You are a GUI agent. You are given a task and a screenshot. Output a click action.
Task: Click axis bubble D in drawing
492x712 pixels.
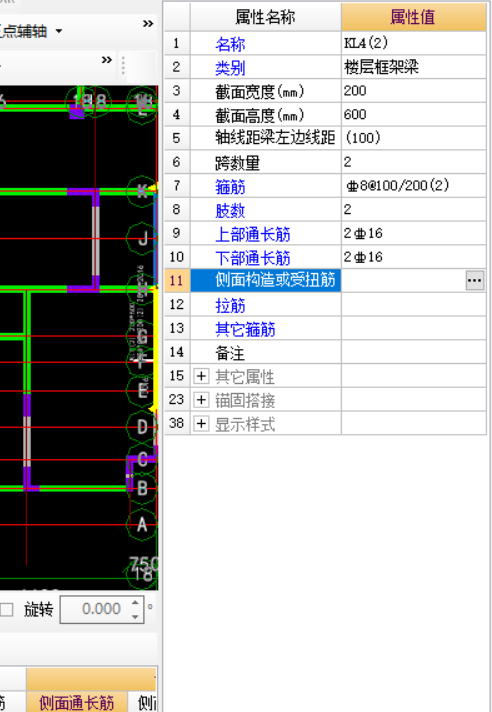click(142, 426)
